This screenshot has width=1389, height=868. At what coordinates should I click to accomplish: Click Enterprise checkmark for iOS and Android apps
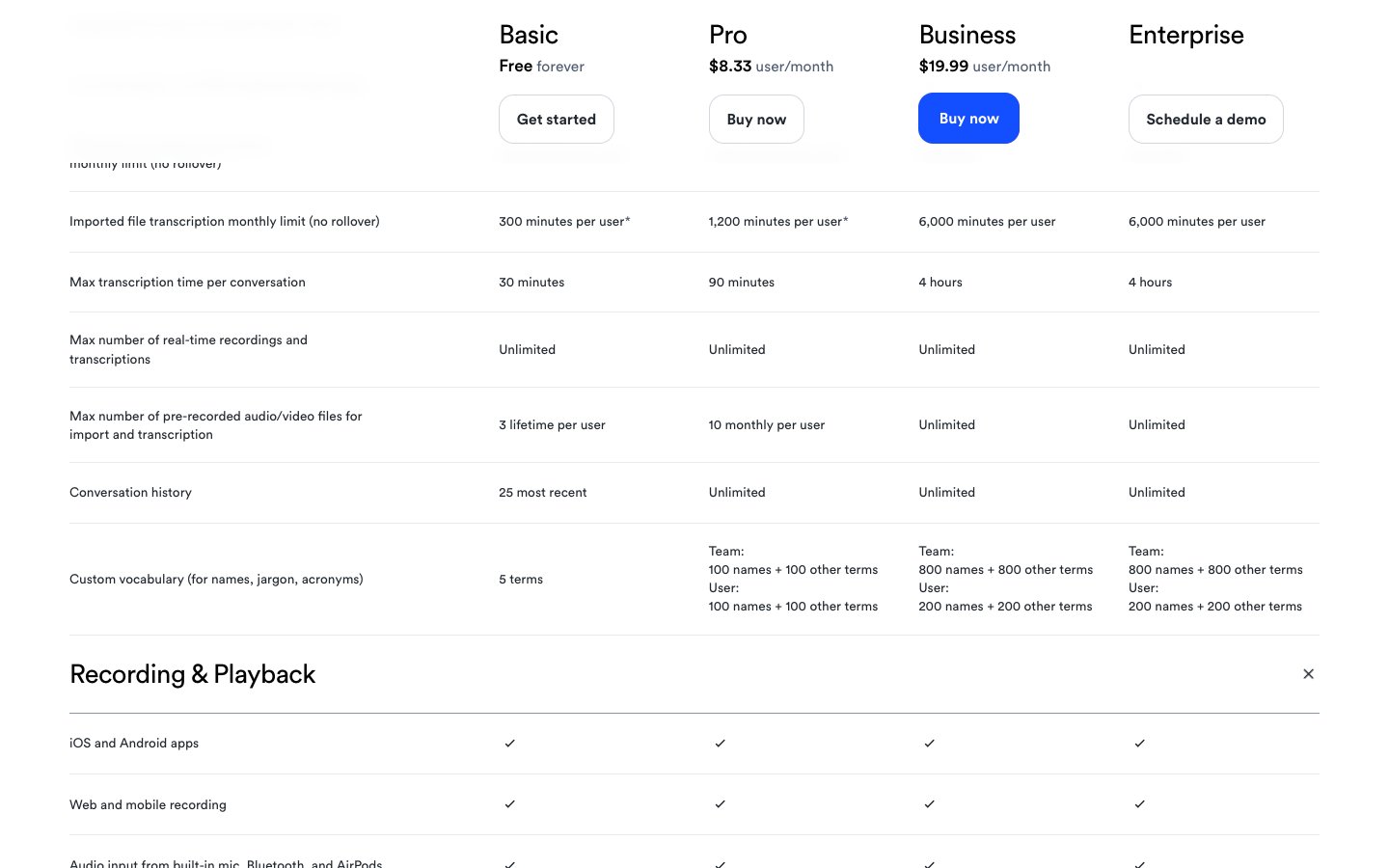tap(1139, 744)
